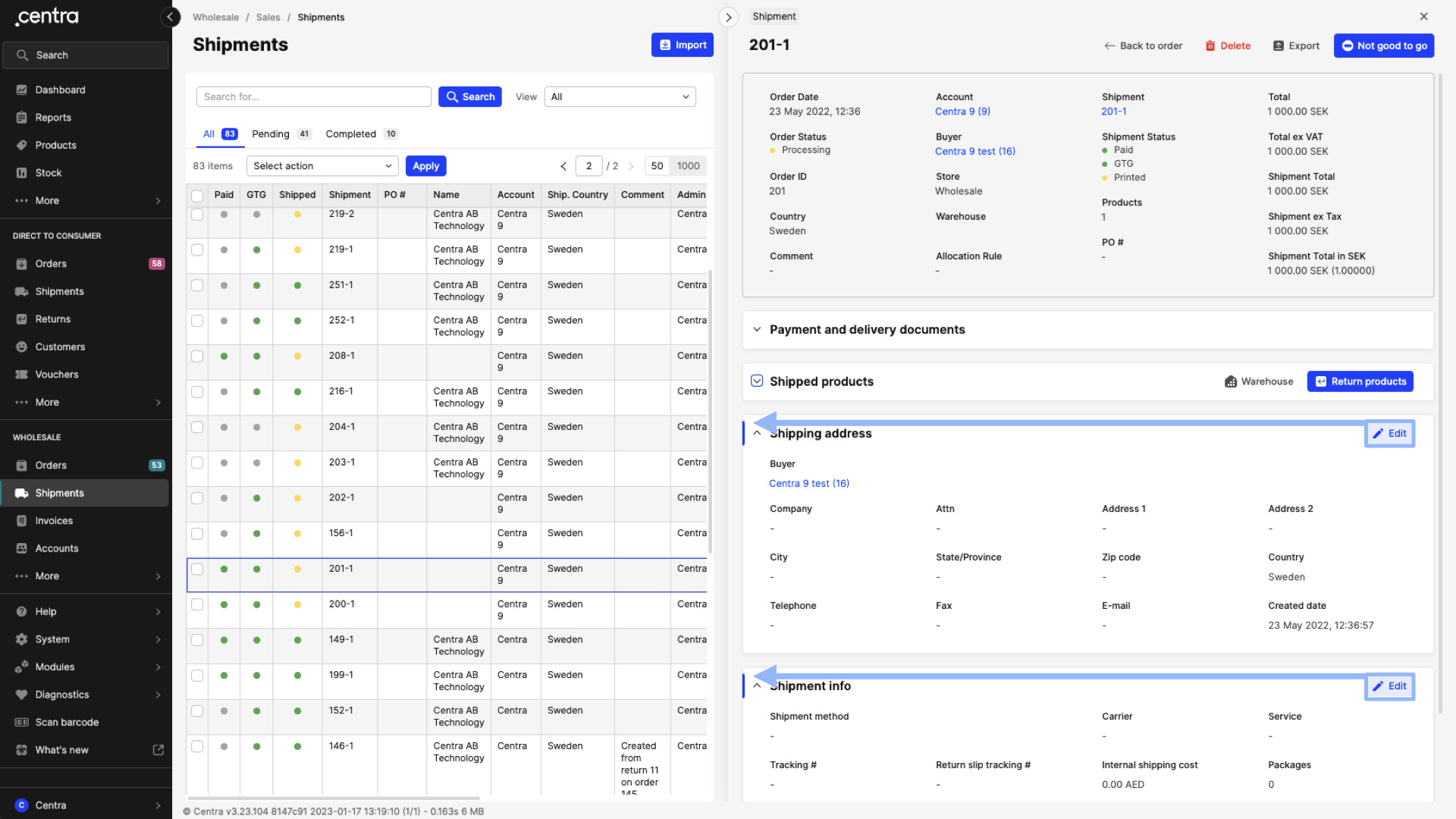Open the Select action dropdown

pyautogui.click(x=322, y=166)
